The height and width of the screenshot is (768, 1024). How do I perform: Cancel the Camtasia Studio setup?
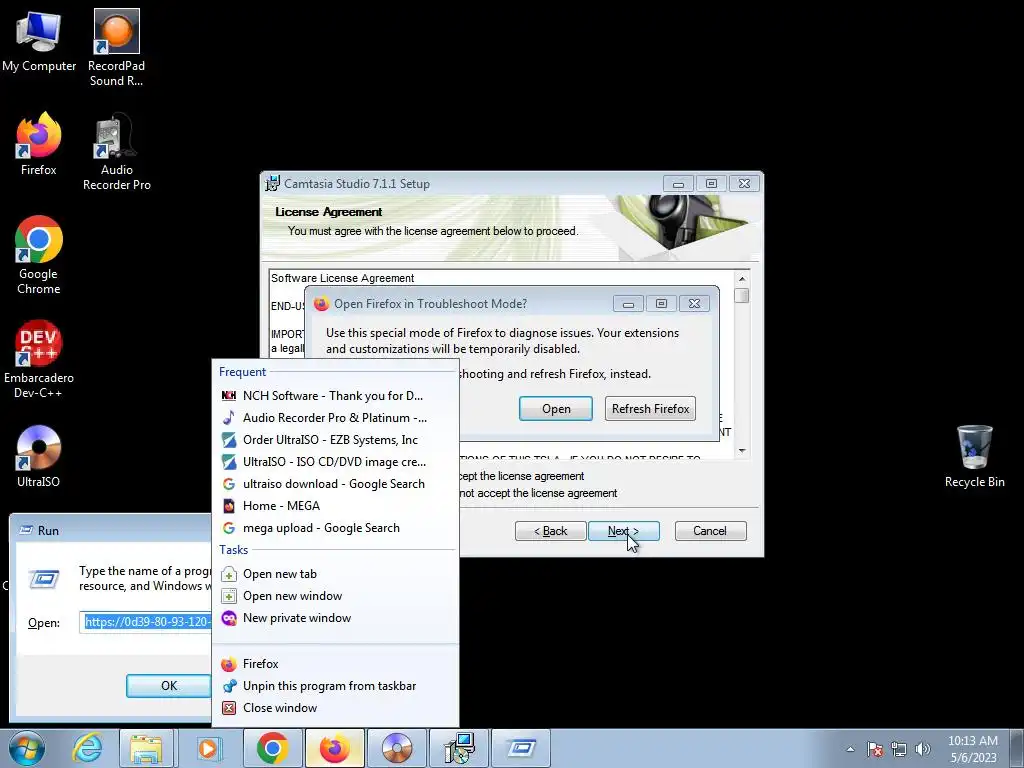point(710,531)
